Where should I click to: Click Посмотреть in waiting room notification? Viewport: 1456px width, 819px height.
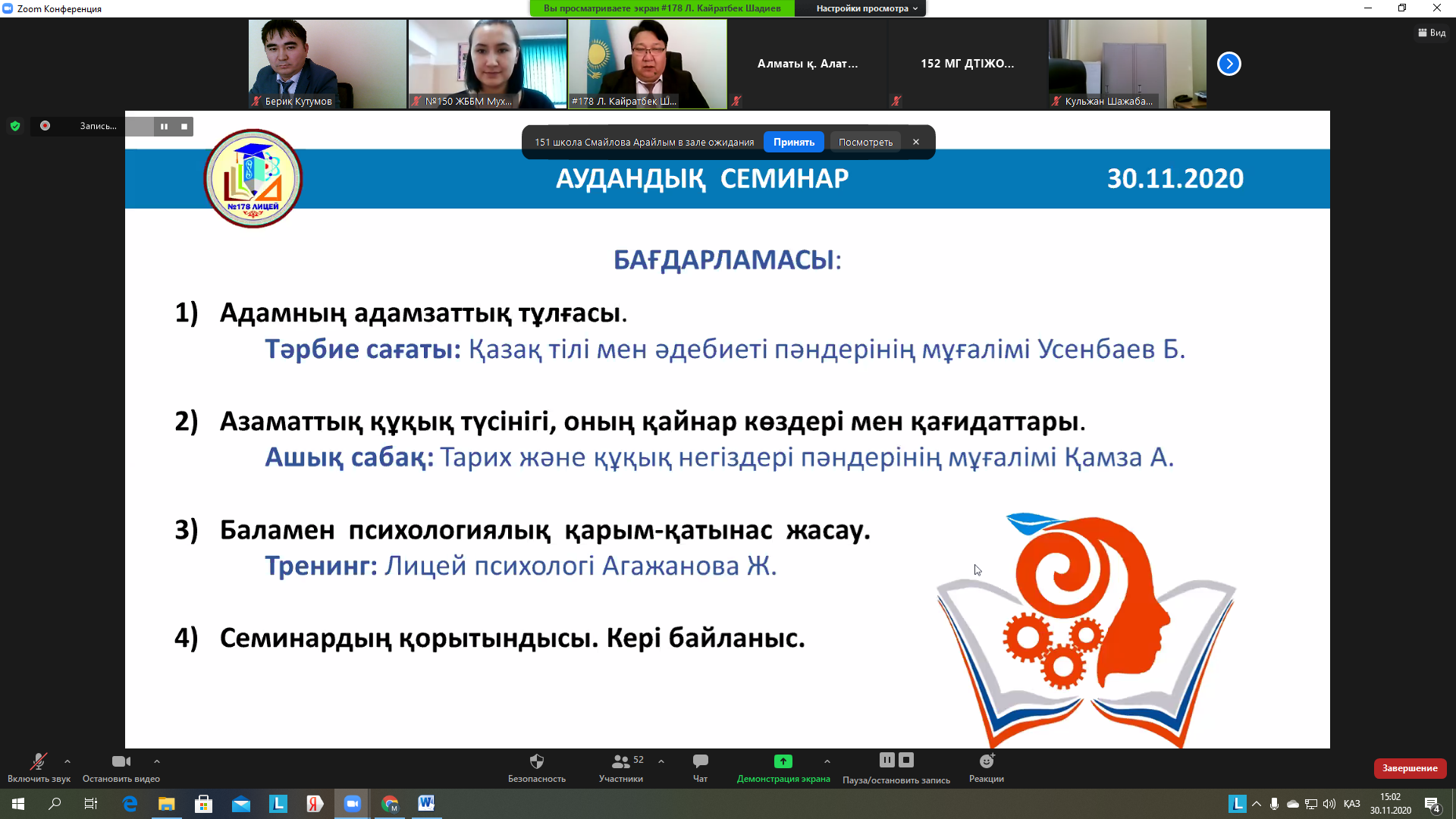click(865, 142)
